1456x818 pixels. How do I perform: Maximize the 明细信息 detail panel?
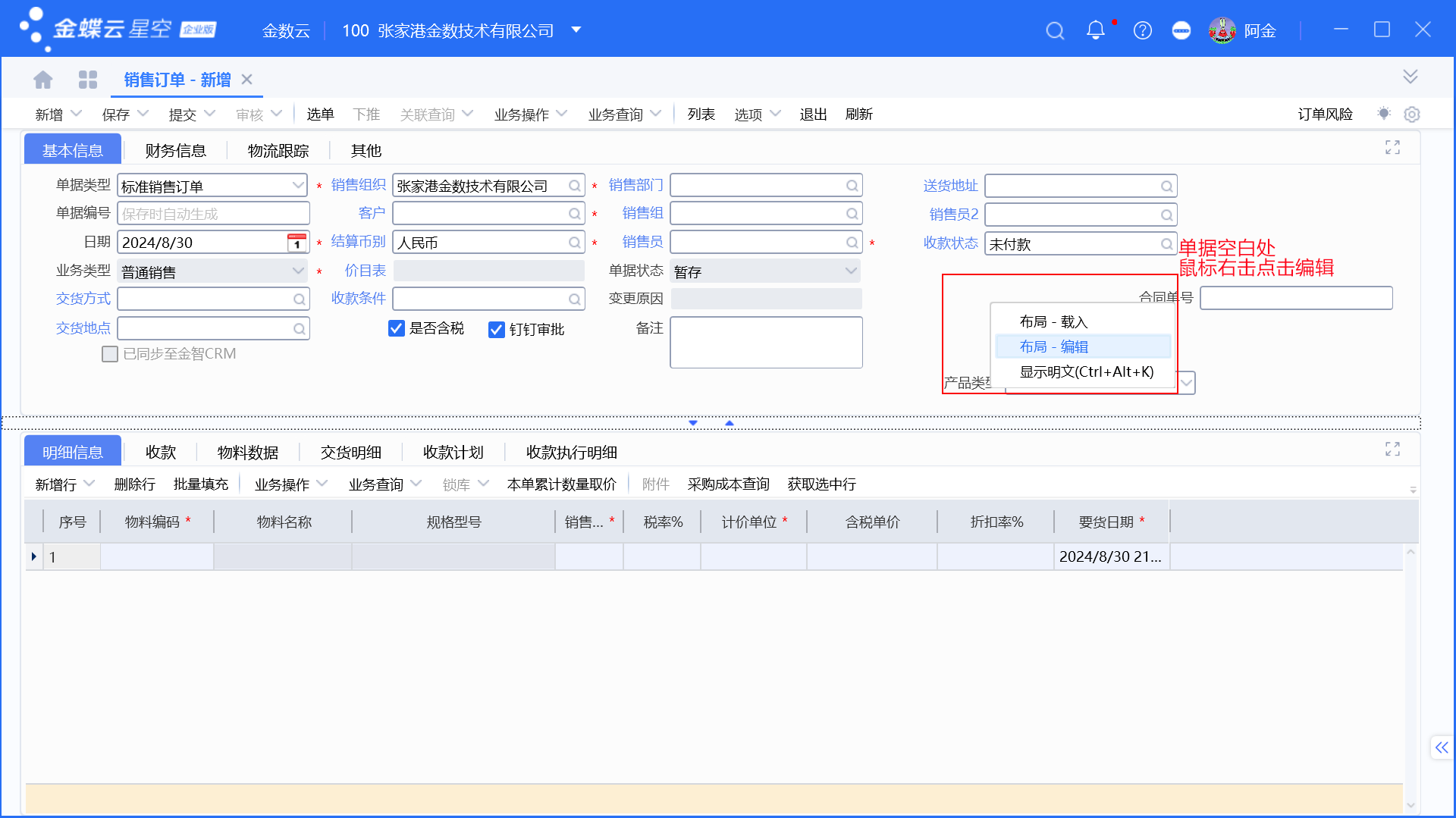click(1392, 449)
